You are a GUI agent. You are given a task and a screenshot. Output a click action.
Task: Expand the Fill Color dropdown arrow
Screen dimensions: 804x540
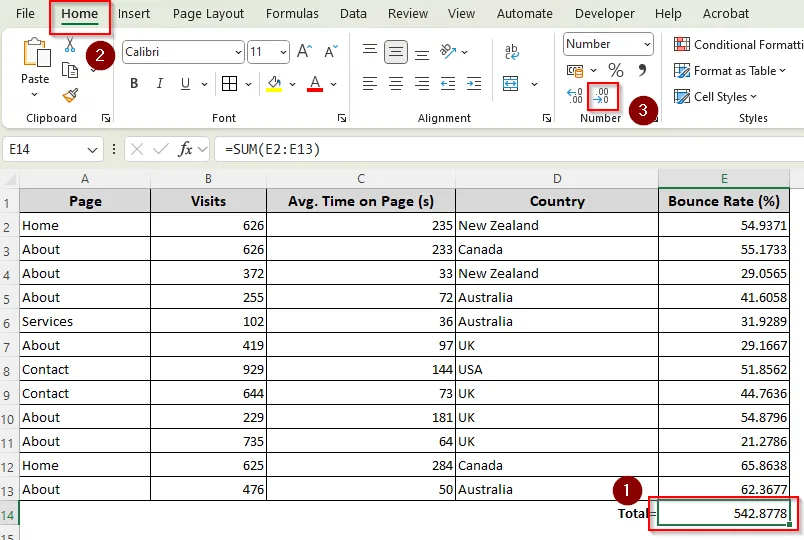click(x=292, y=84)
